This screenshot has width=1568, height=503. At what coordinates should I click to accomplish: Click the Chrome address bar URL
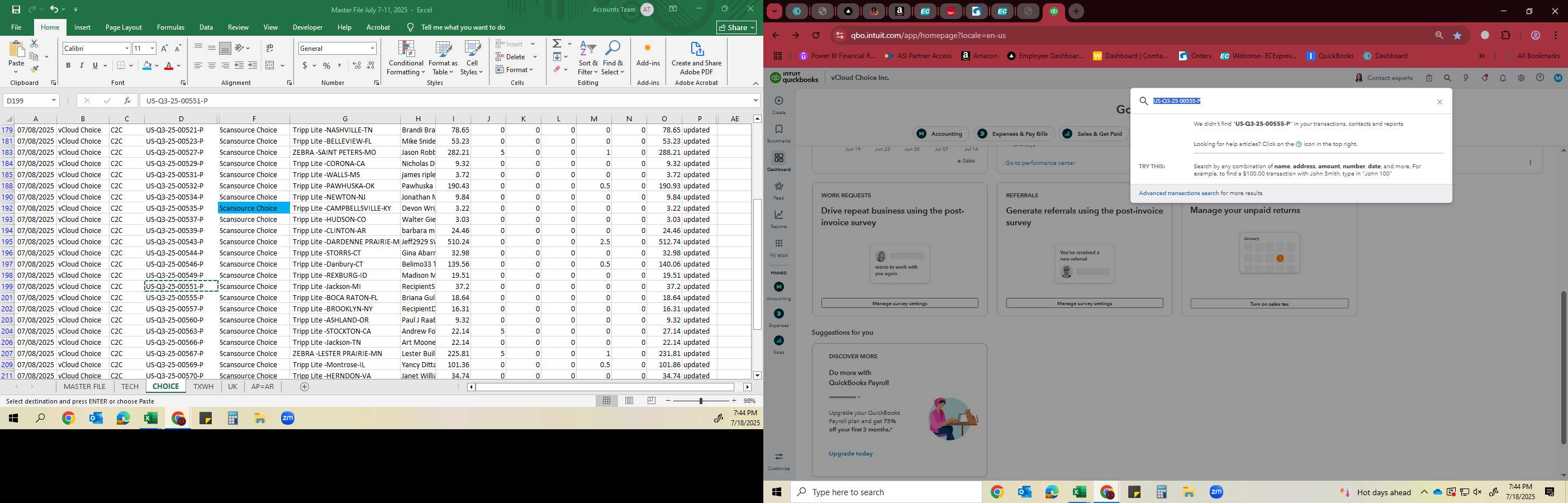click(929, 35)
